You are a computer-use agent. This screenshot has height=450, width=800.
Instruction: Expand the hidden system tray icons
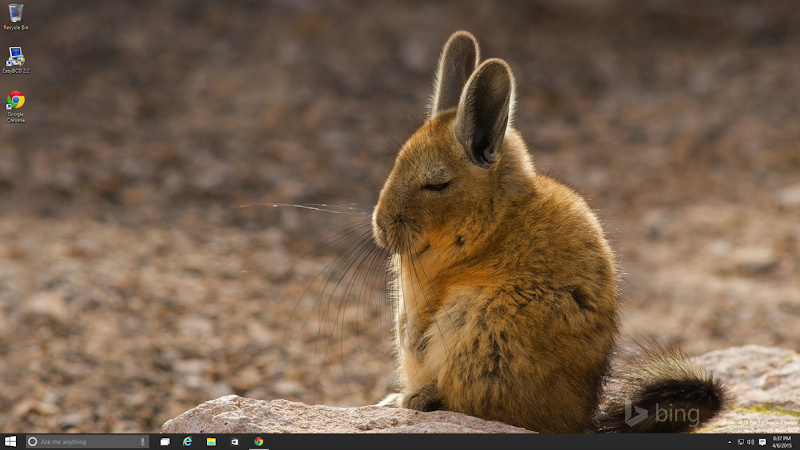729,441
